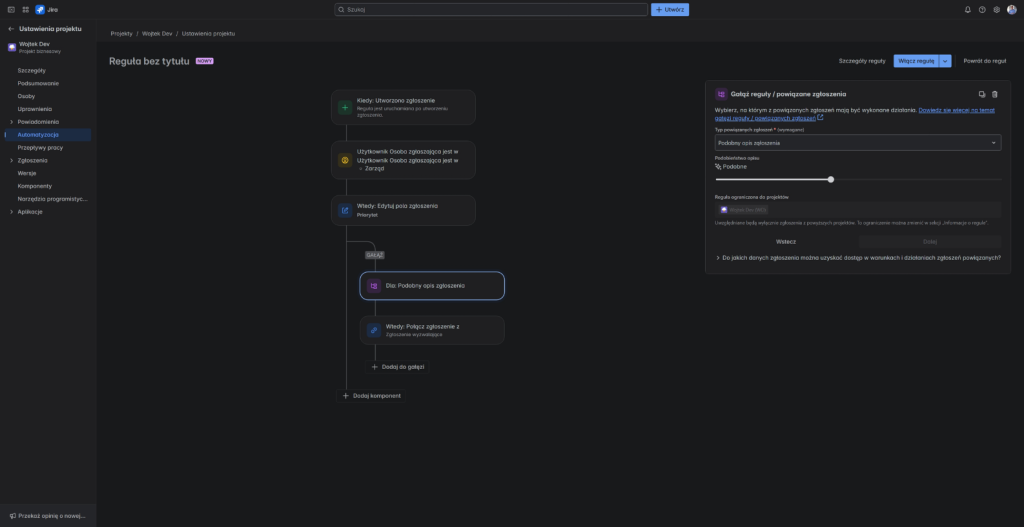The width and height of the screenshot is (1024, 527).
Task: Expand the Zgłoszenia sidebar section
Action: tap(11, 161)
